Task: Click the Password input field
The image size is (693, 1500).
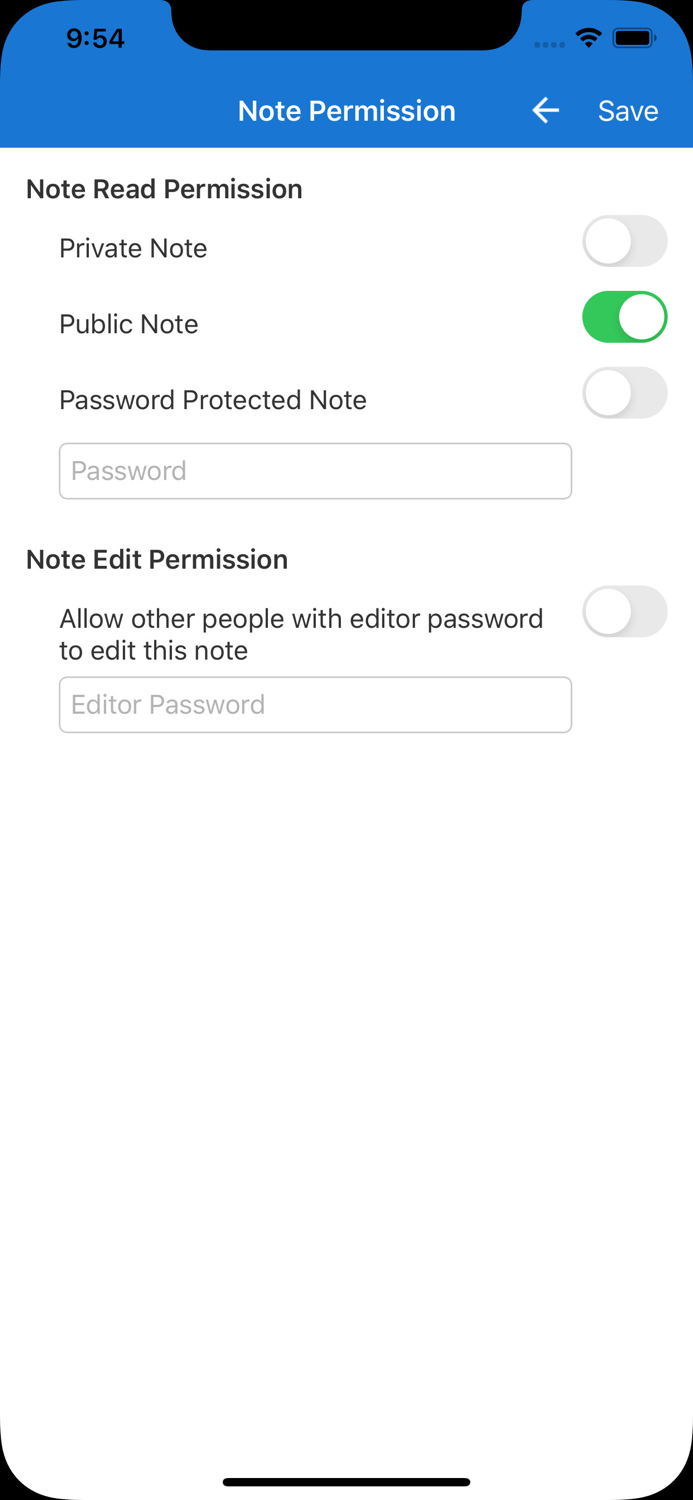Action: (315, 470)
